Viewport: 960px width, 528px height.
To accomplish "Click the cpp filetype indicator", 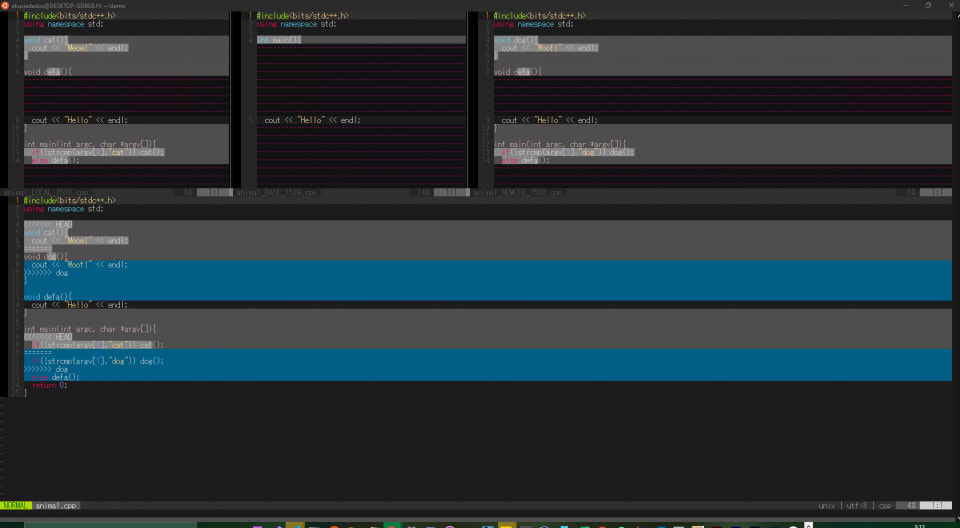I will click(x=885, y=506).
